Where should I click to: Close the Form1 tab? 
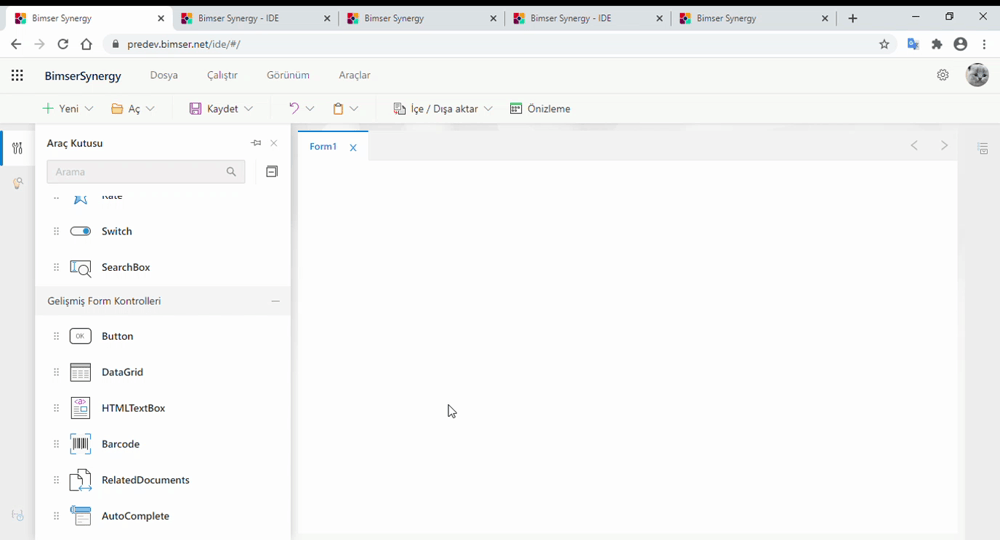pos(353,148)
